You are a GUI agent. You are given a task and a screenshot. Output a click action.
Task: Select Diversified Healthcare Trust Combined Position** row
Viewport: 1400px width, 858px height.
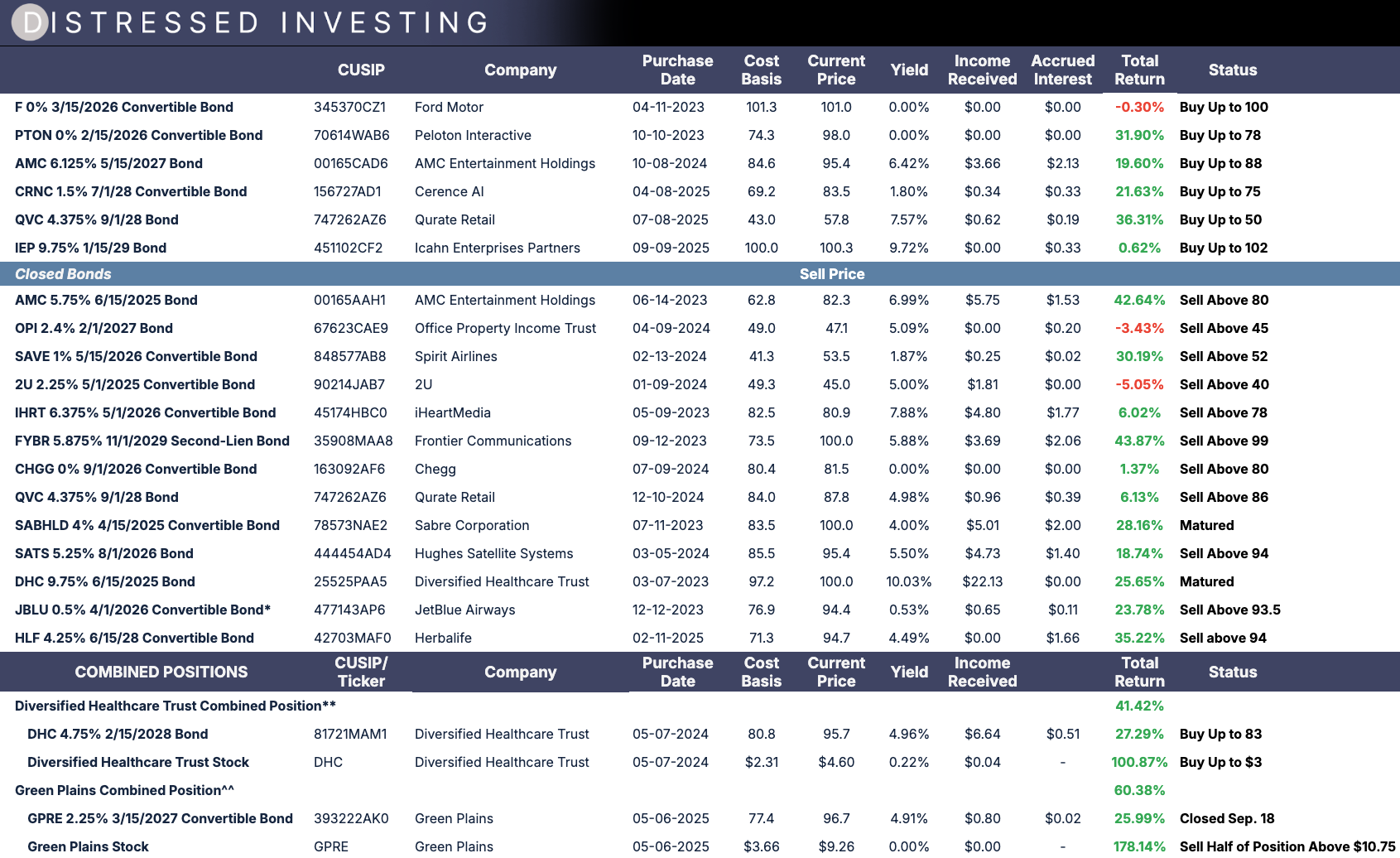point(176,706)
